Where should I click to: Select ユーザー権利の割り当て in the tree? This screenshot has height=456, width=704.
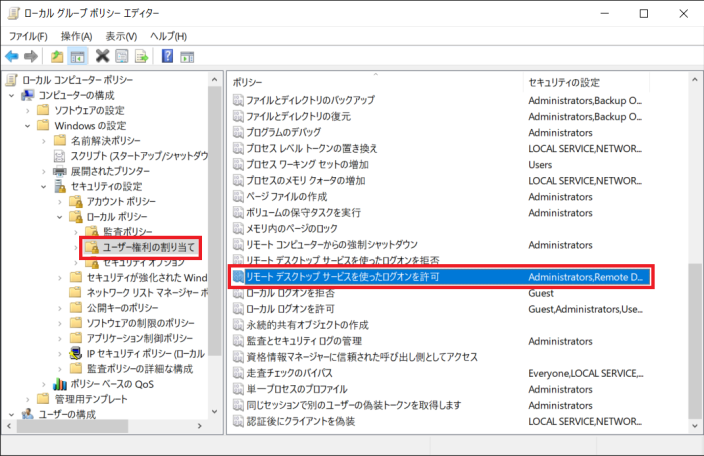coord(149,247)
